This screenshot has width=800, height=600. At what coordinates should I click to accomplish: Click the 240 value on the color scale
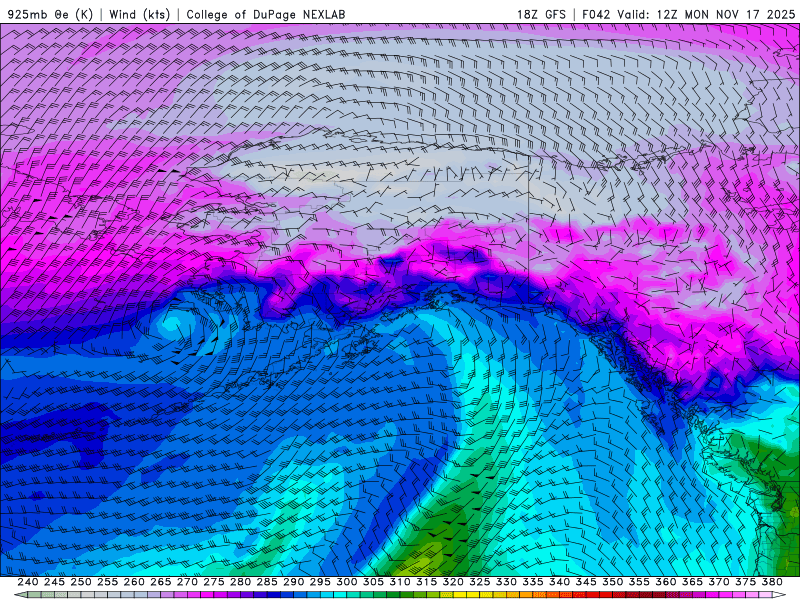click(28, 582)
